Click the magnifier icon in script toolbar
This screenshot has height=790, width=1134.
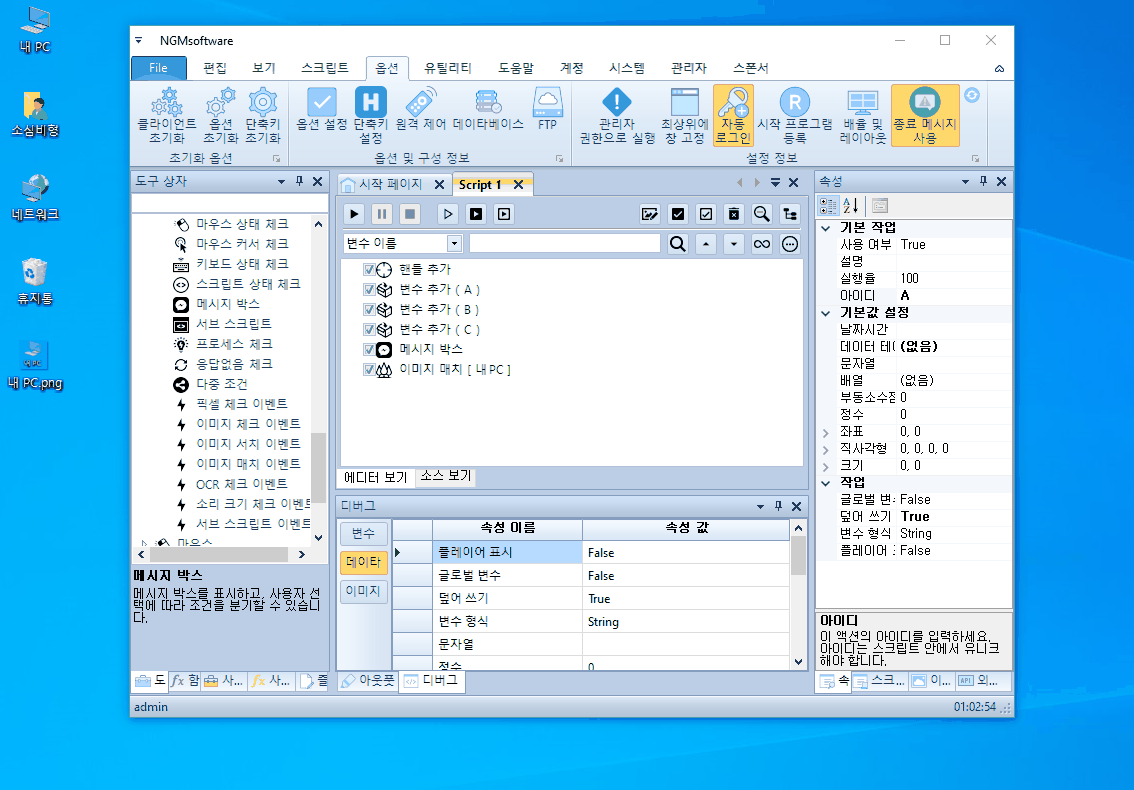762,214
